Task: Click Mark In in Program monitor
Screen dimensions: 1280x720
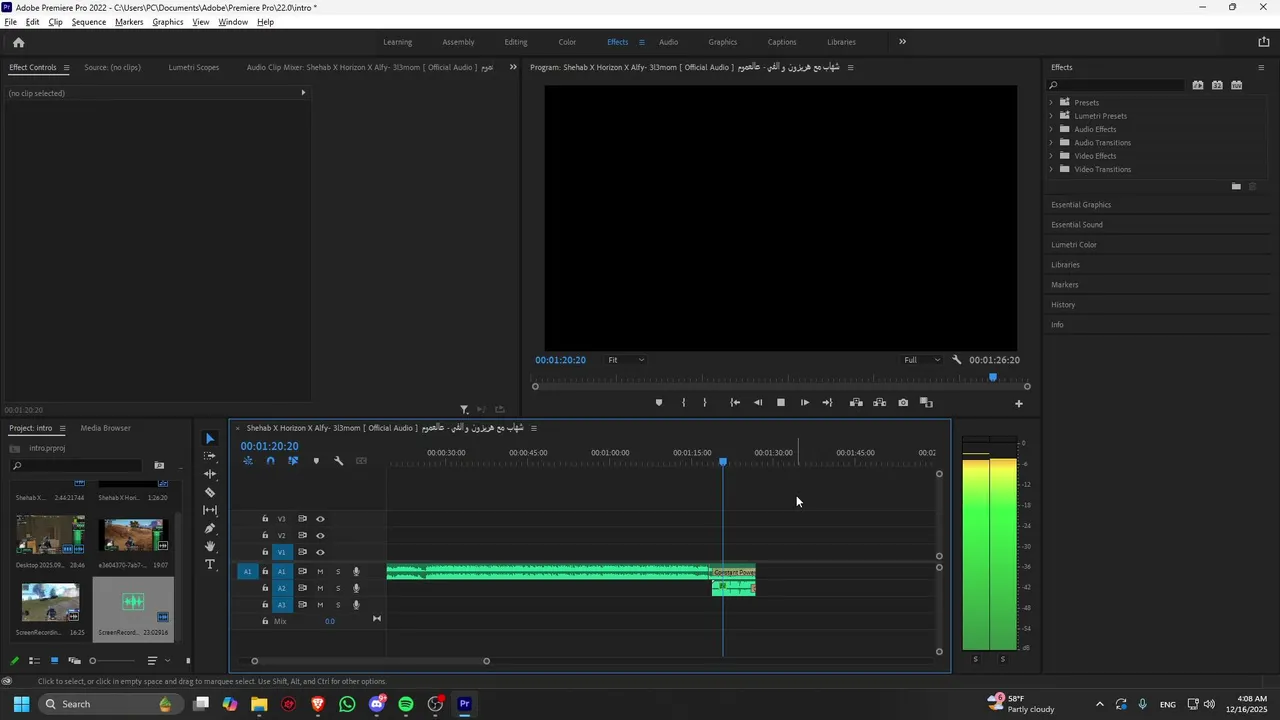Action: 684,403
